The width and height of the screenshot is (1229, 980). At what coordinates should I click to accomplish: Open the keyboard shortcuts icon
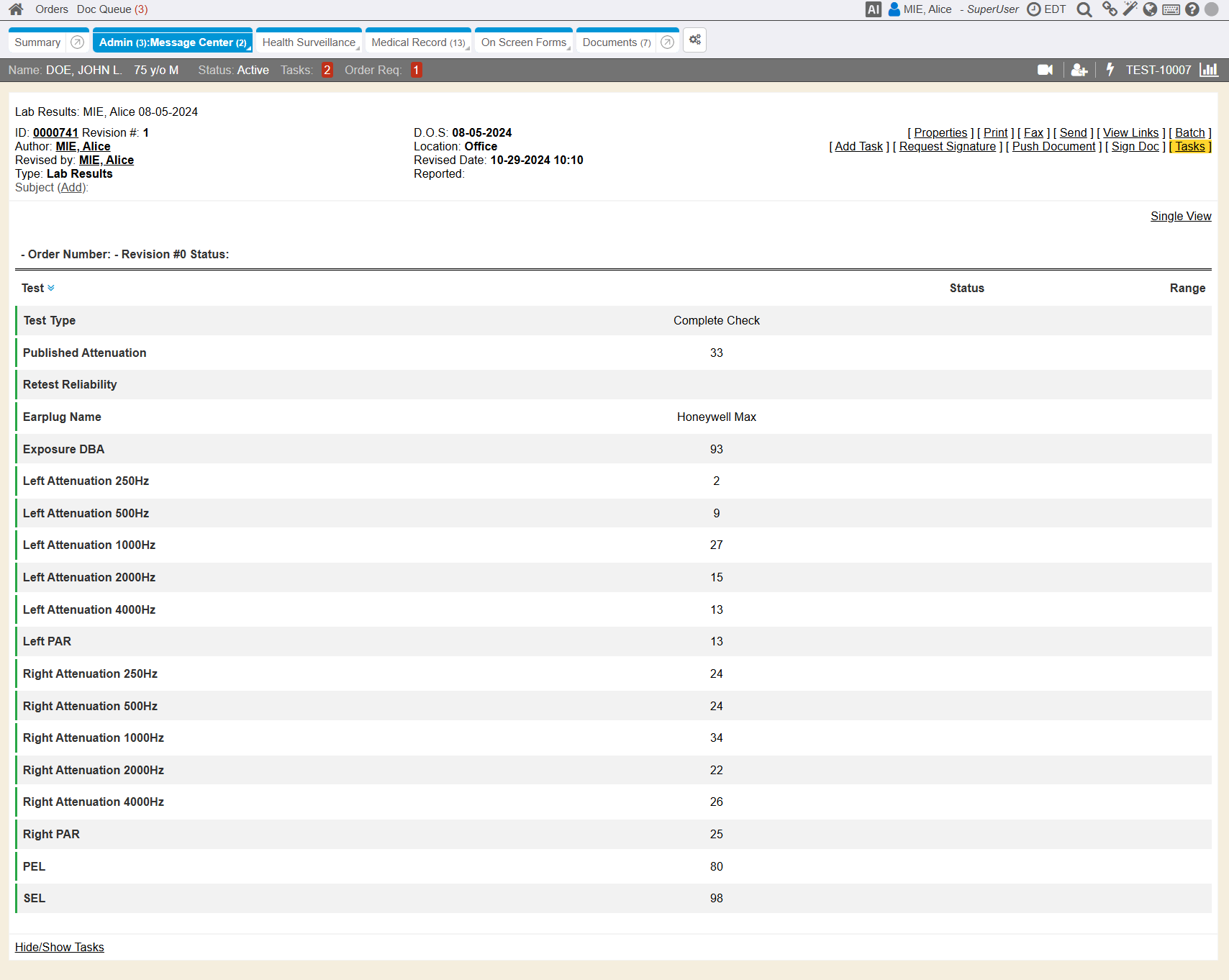[1171, 9]
